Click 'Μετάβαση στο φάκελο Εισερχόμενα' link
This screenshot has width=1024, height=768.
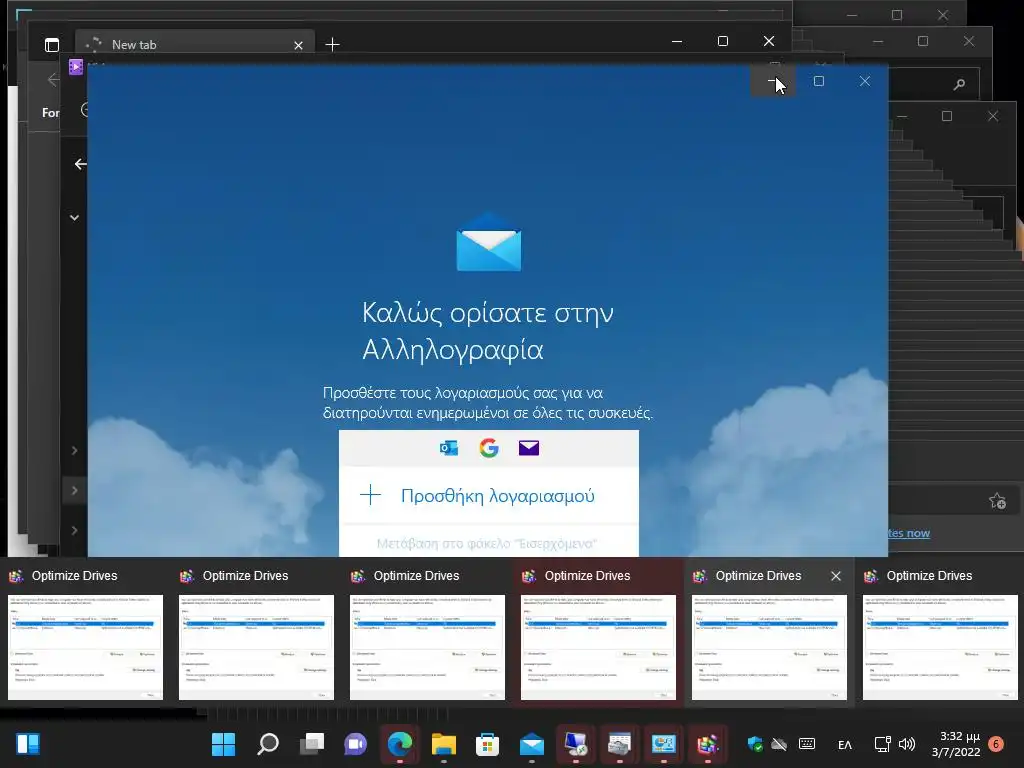pyautogui.click(x=487, y=543)
